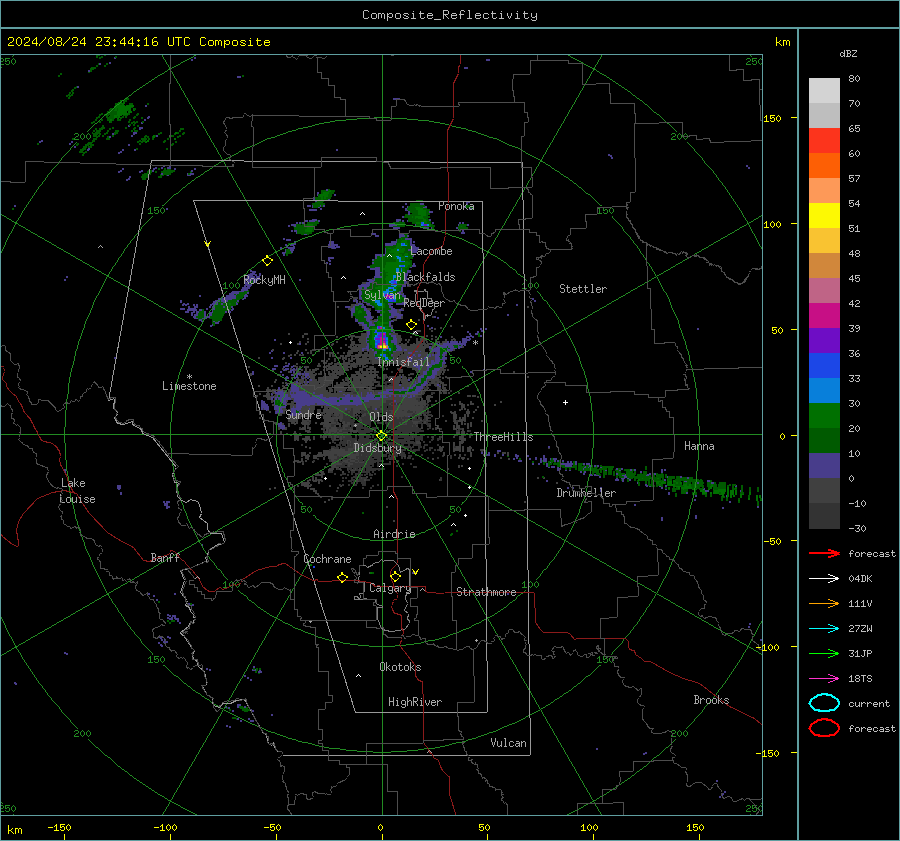This screenshot has width=900, height=841.
Task: Click the Ponoka city label
Action: (x=456, y=206)
